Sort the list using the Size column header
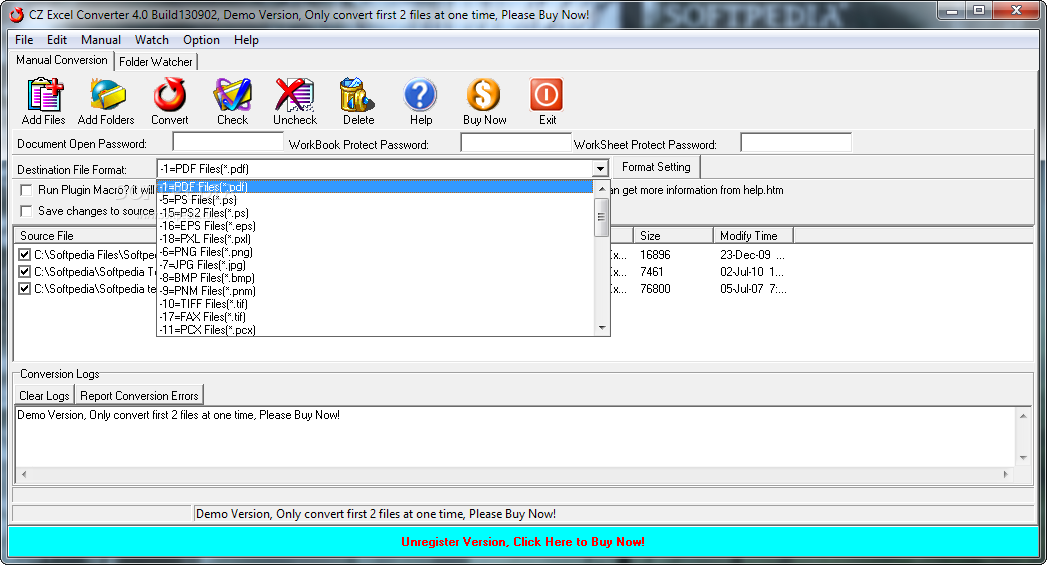Viewport: 1047px width, 565px height. (x=672, y=236)
